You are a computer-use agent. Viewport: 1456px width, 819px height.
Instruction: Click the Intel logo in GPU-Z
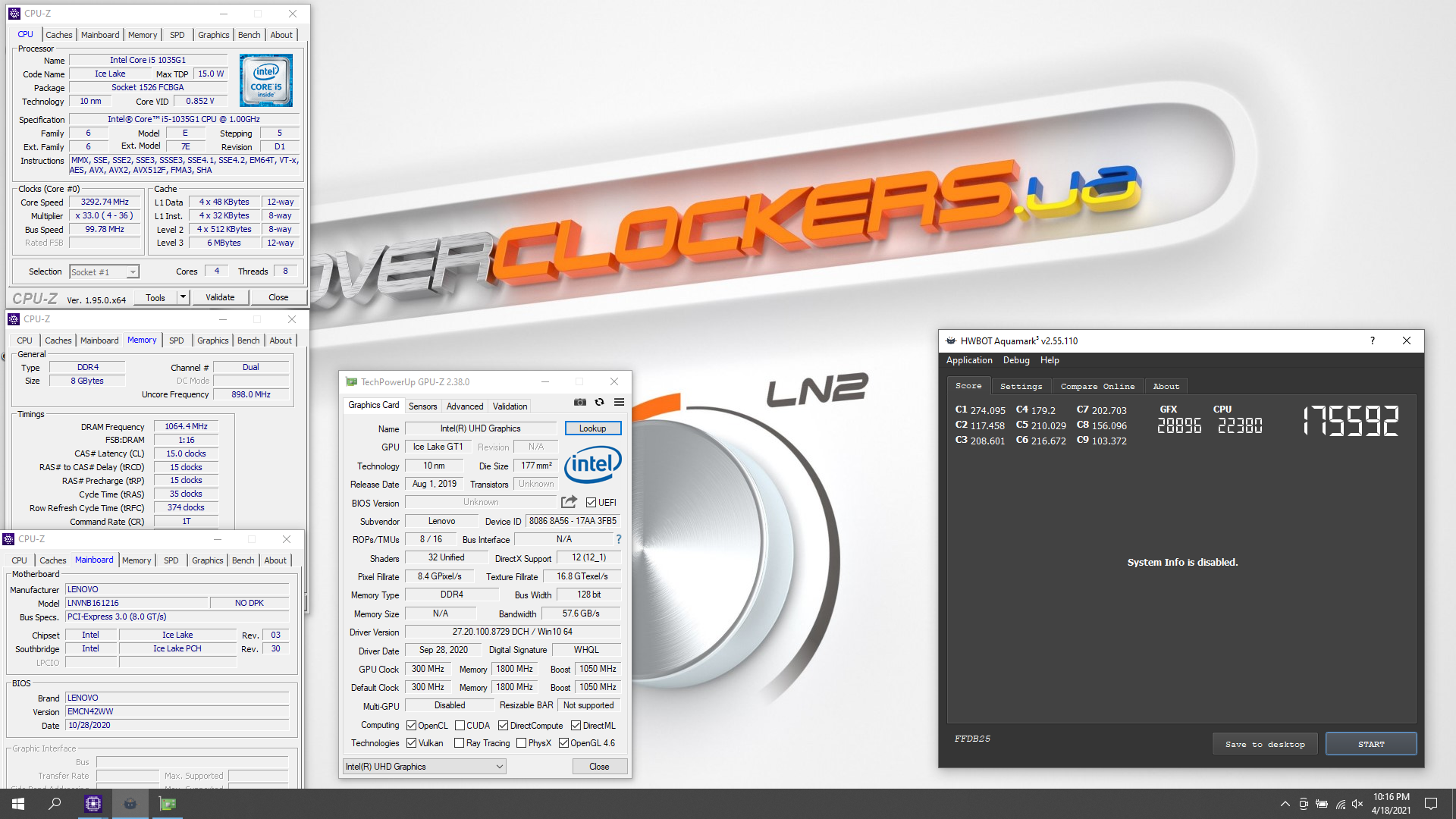point(593,464)
